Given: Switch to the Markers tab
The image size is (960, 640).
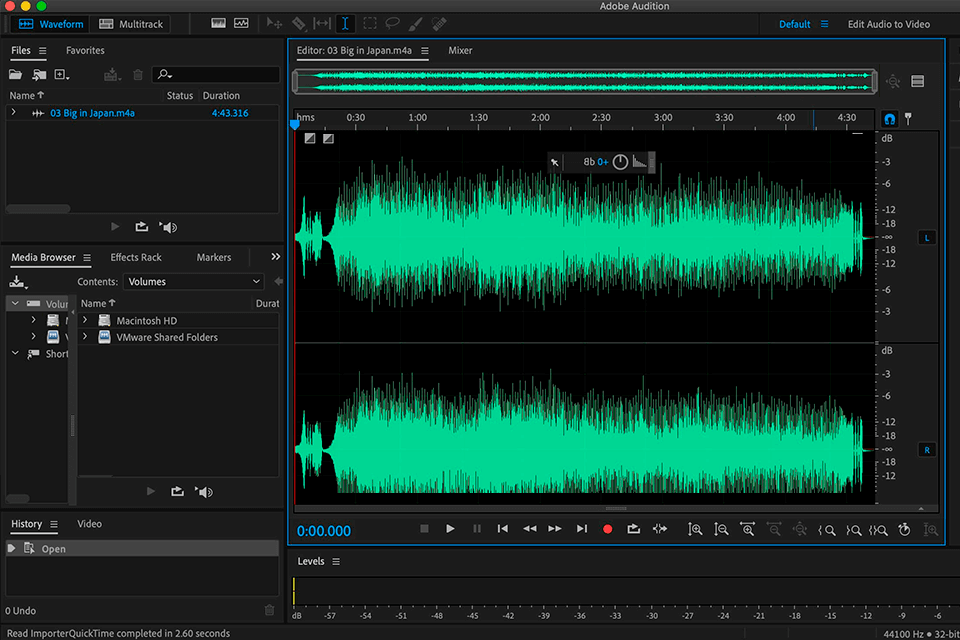Looking at the screenshot, I should pyautogui.click(x=214, y=257).
